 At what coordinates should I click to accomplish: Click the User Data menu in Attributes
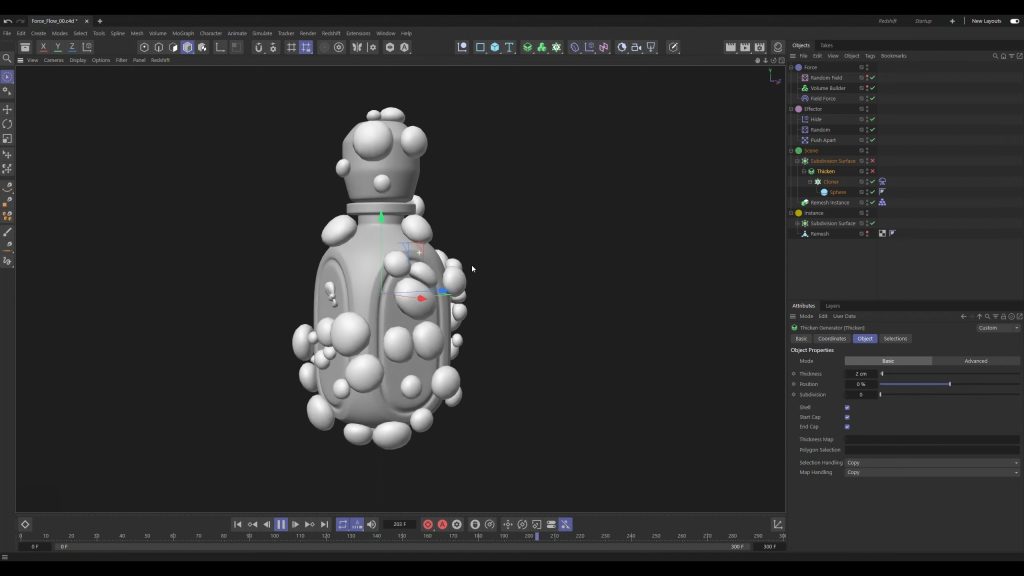pyautogui.click(x=844, y=316)
